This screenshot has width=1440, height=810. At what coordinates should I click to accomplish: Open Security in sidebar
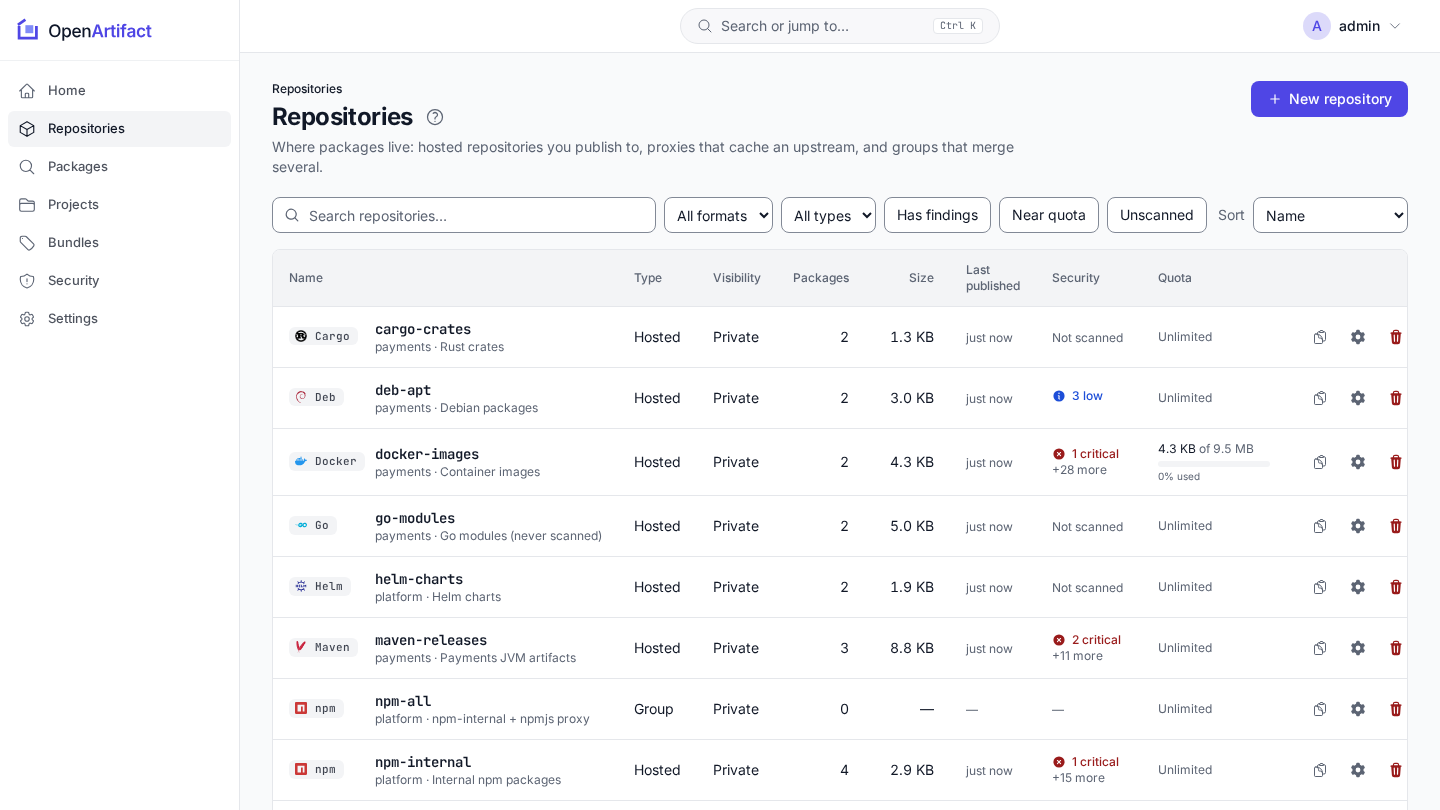119,281
